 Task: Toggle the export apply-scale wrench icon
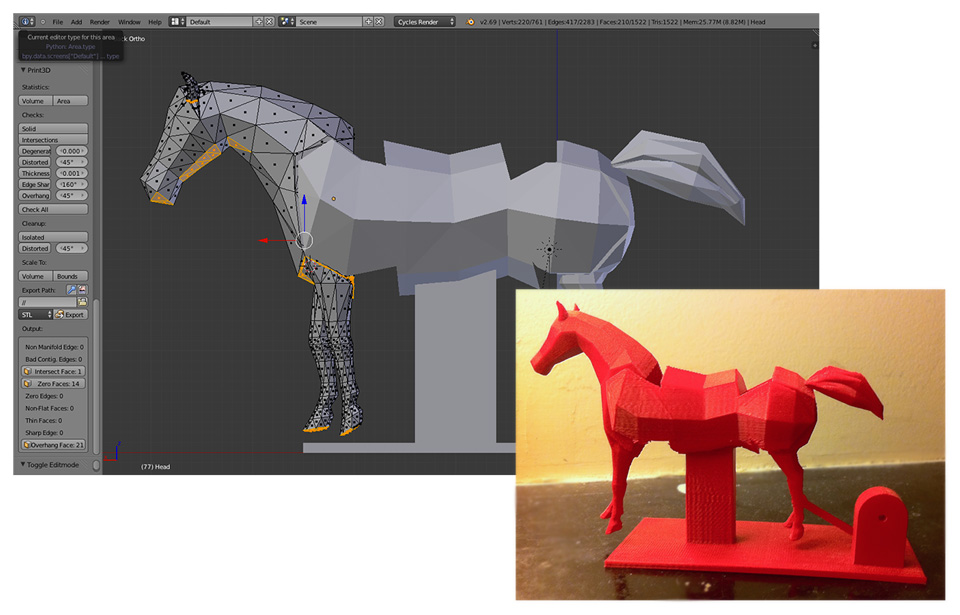click(72, 290)
